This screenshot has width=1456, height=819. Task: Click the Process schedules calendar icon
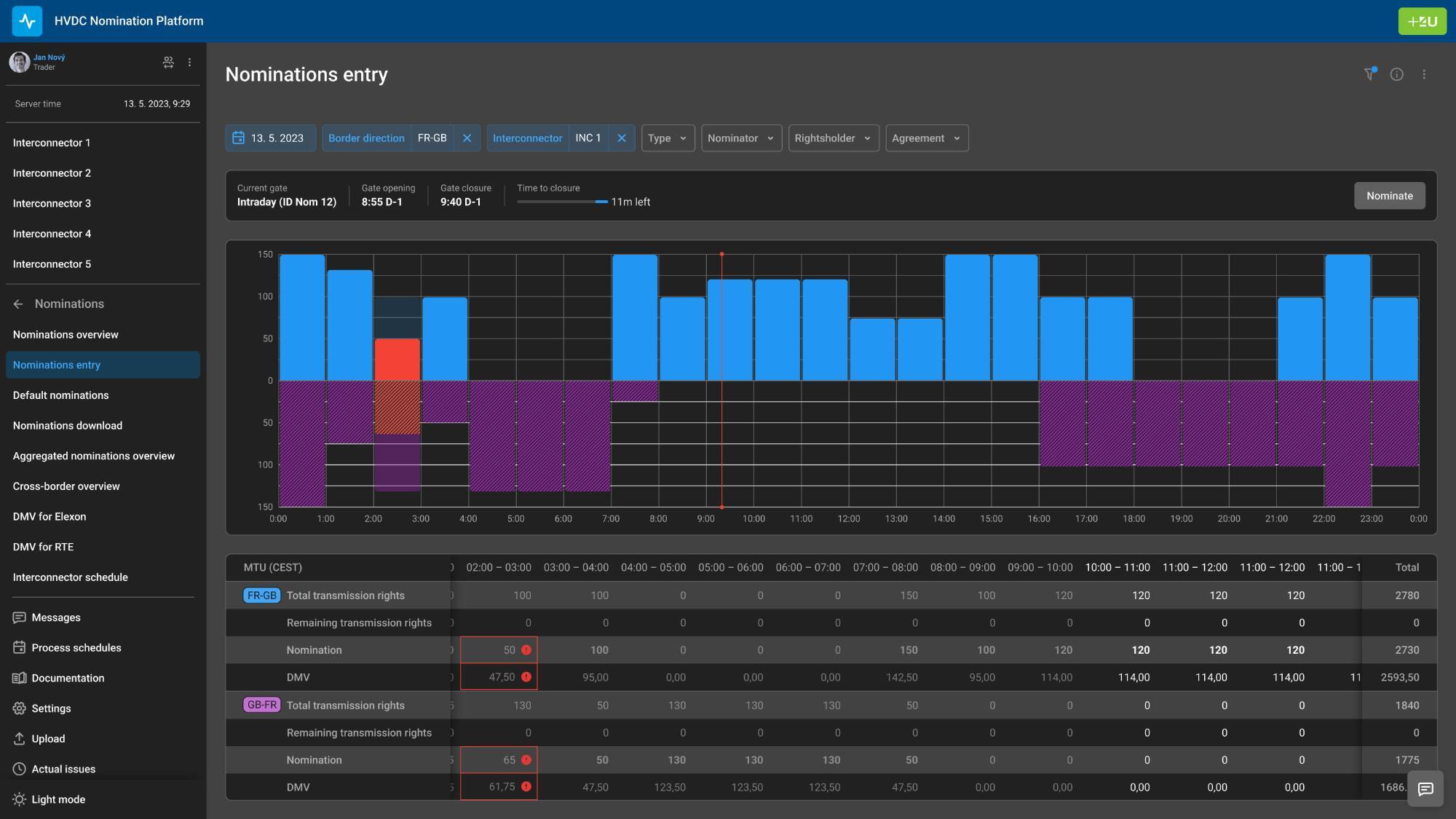click(20, 648)
